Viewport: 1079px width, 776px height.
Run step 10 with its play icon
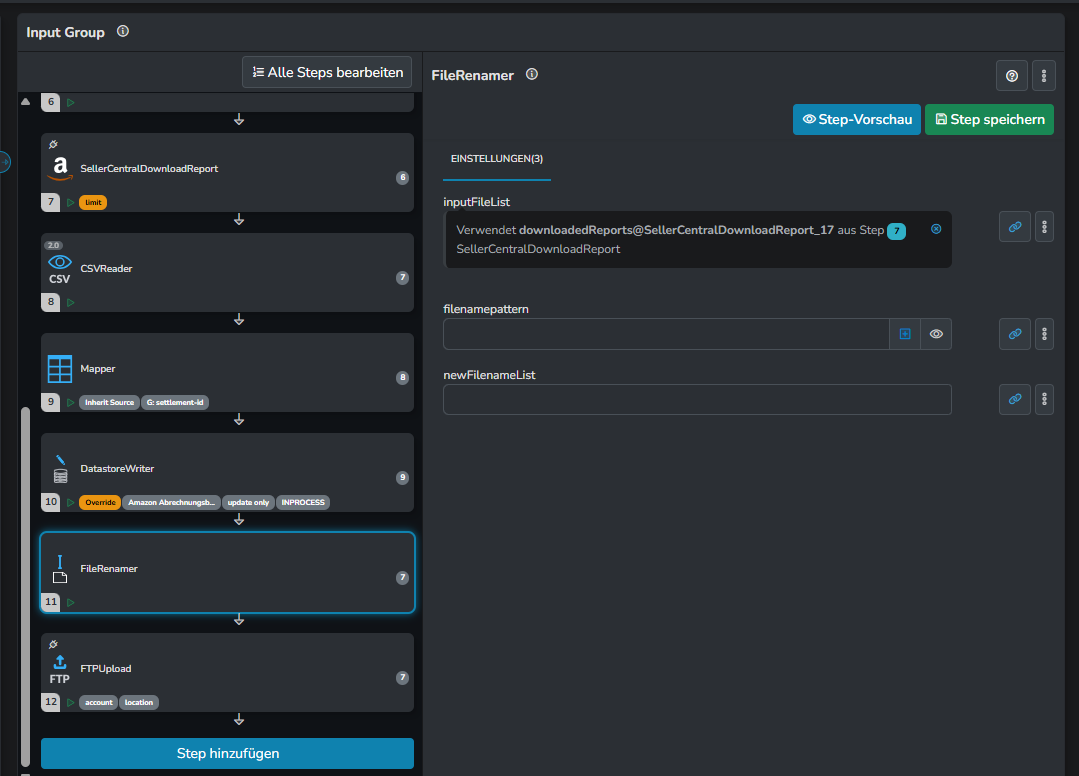(x=71, y=502)
